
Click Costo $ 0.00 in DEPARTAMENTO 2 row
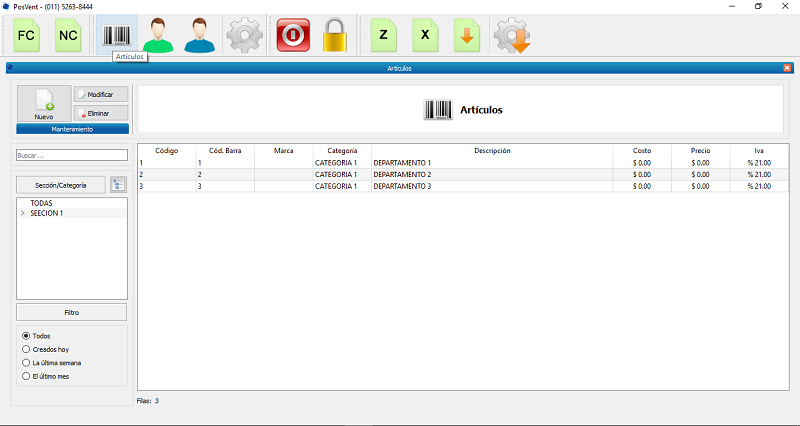pyautogui.click(x=642, y=174)
